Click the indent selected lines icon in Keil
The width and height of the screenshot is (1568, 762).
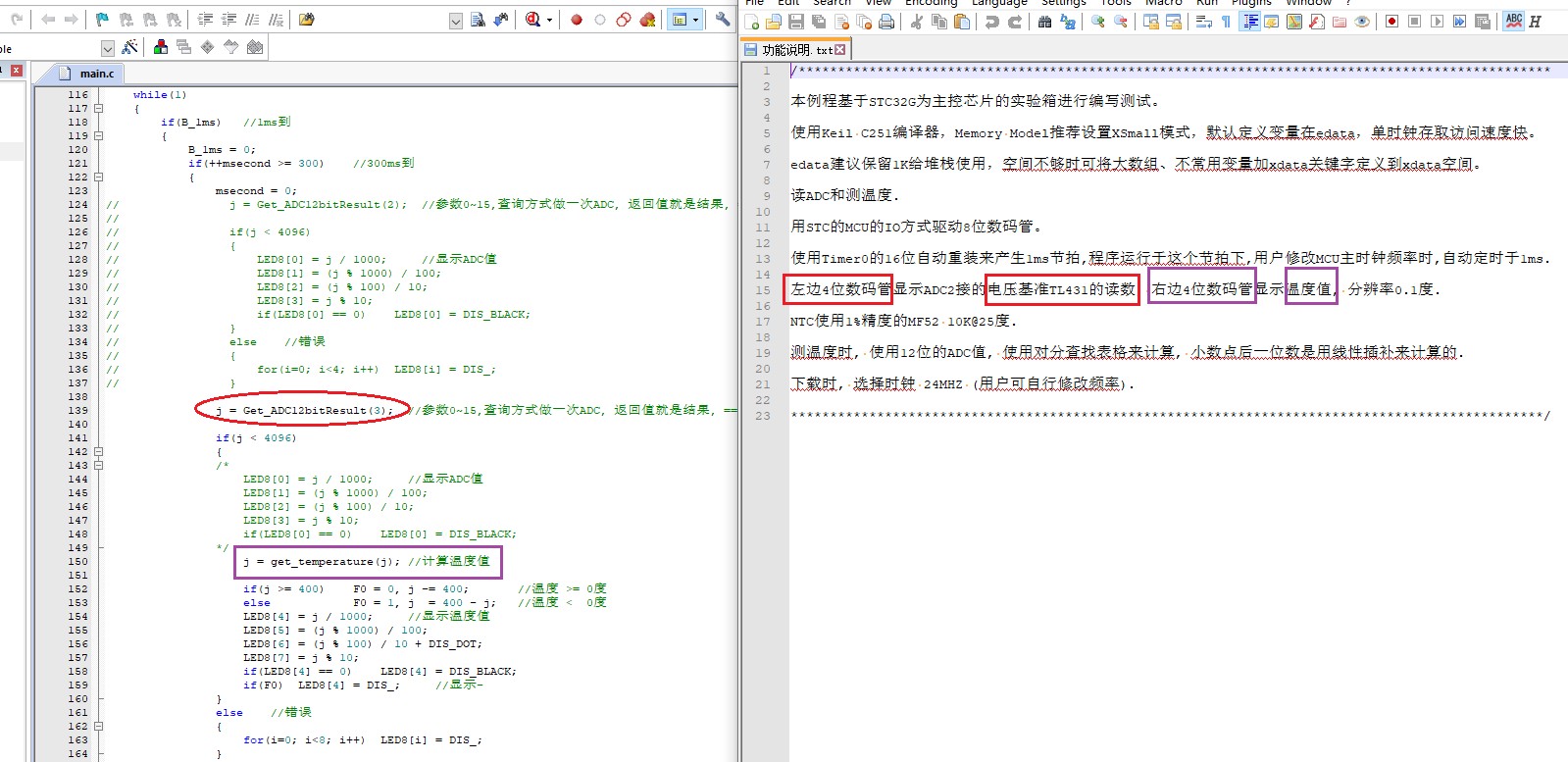coord(205,20)
